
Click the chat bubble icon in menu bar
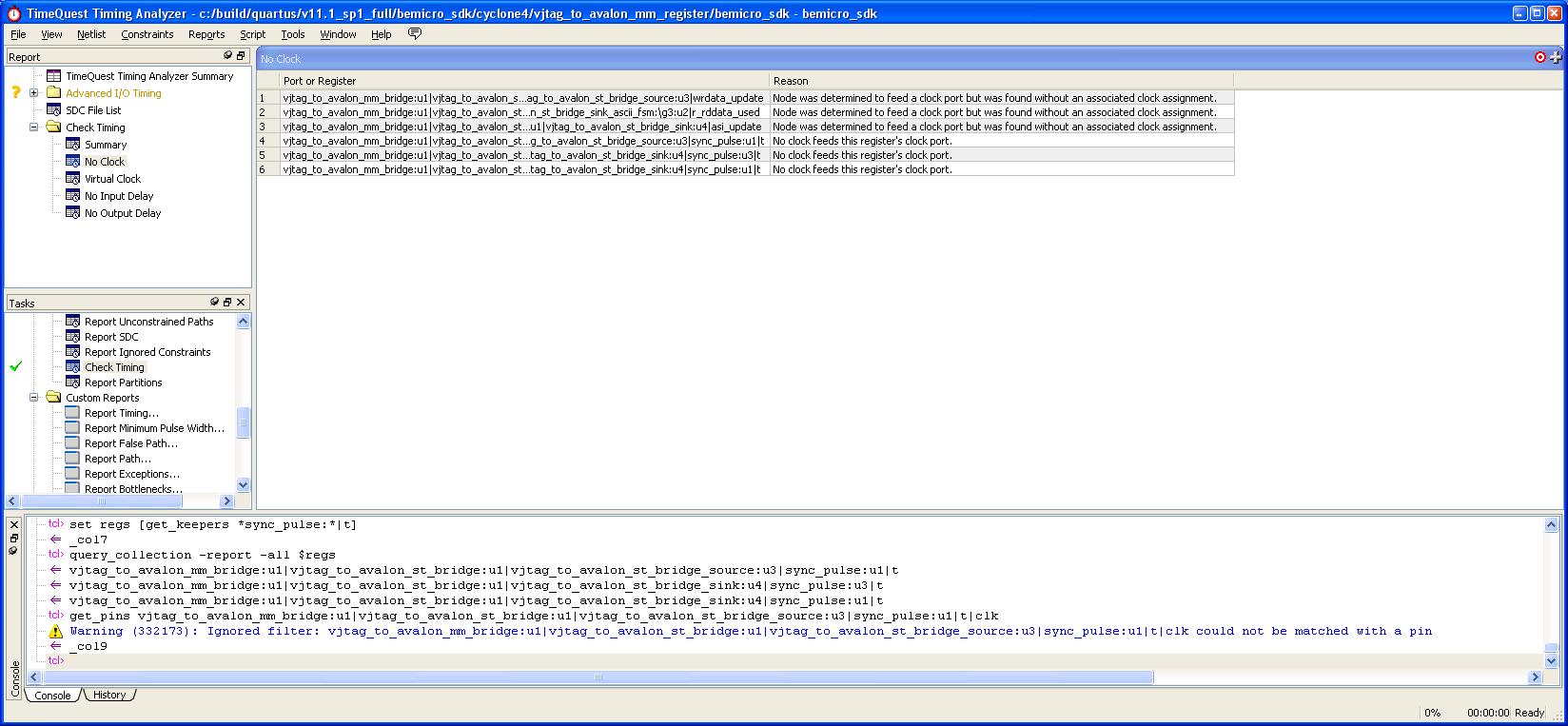point(414,33)
